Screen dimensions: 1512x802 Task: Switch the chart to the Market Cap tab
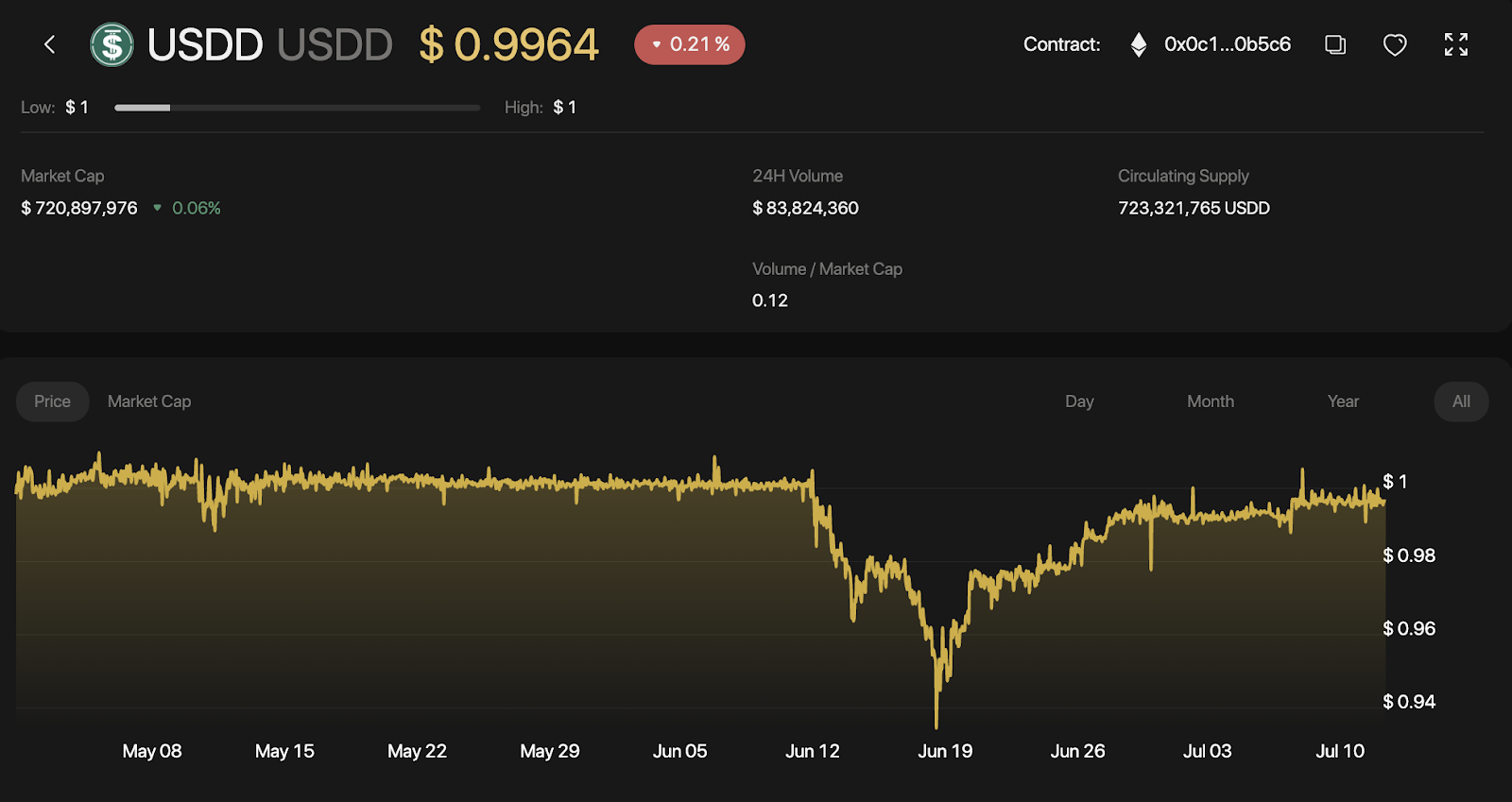[149, 401]
